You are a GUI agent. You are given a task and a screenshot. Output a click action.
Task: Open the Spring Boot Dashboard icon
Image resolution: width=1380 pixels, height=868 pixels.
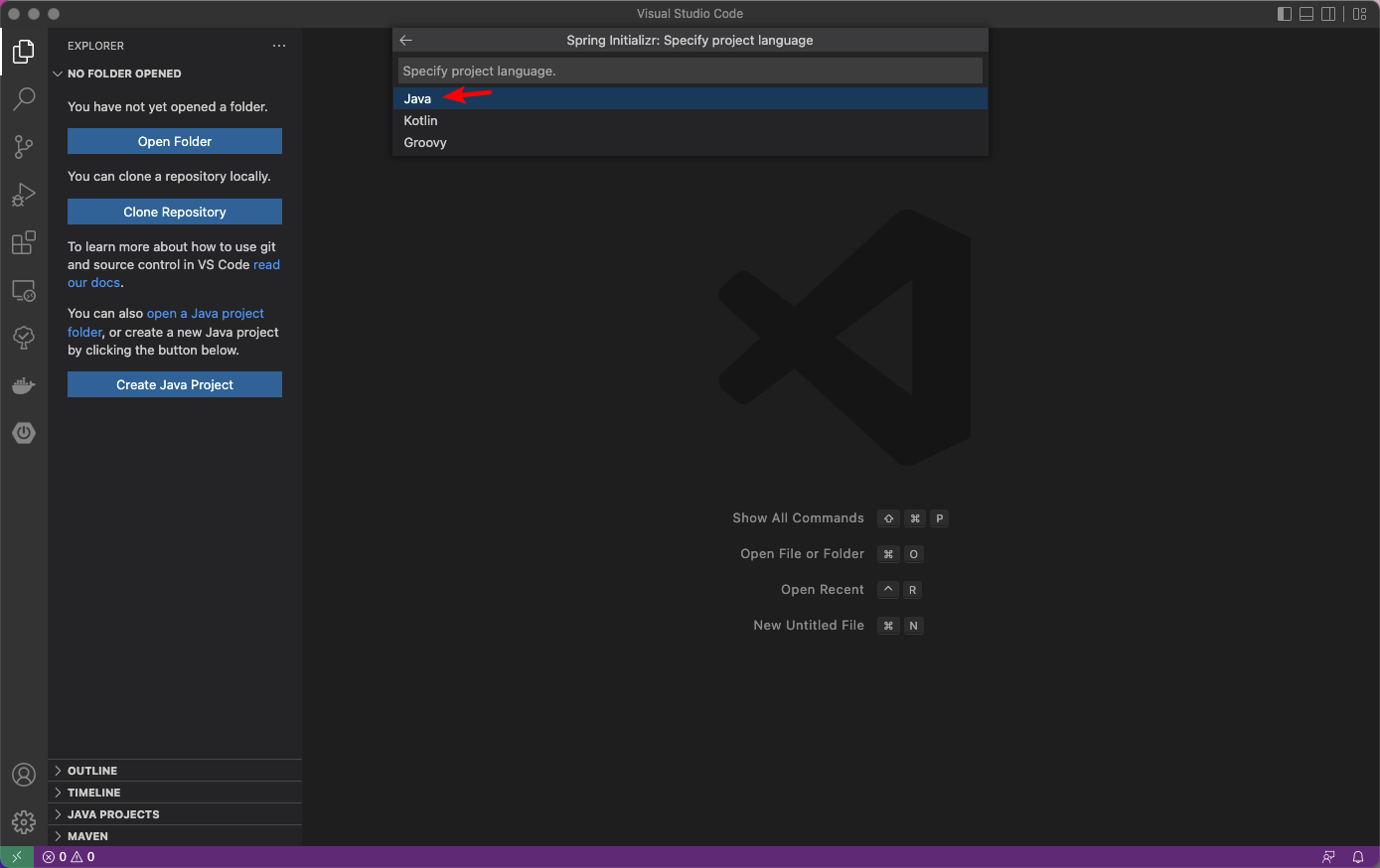tap(24, 433)
